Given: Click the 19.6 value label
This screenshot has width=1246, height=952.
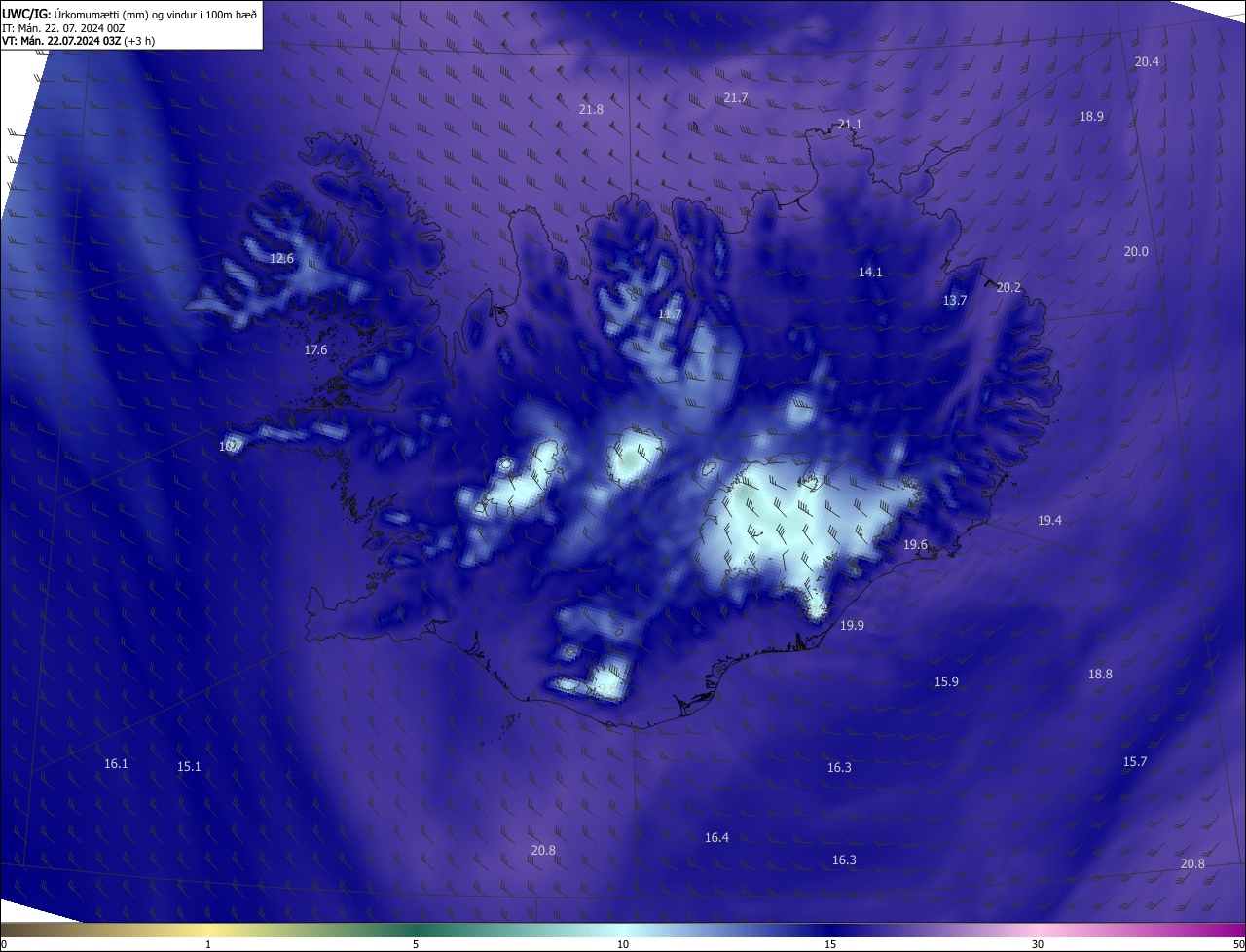Looking at the screenshot, I should [x=915, y=544].
